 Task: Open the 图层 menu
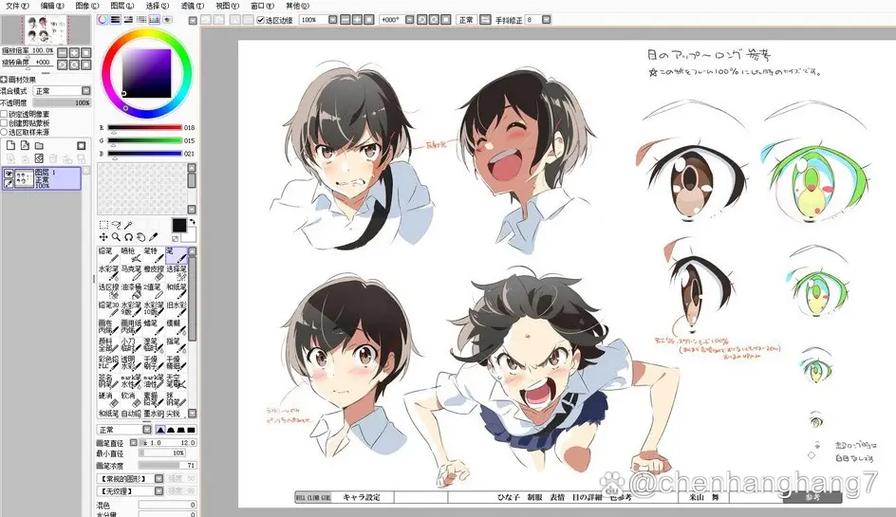pos(122,6)
